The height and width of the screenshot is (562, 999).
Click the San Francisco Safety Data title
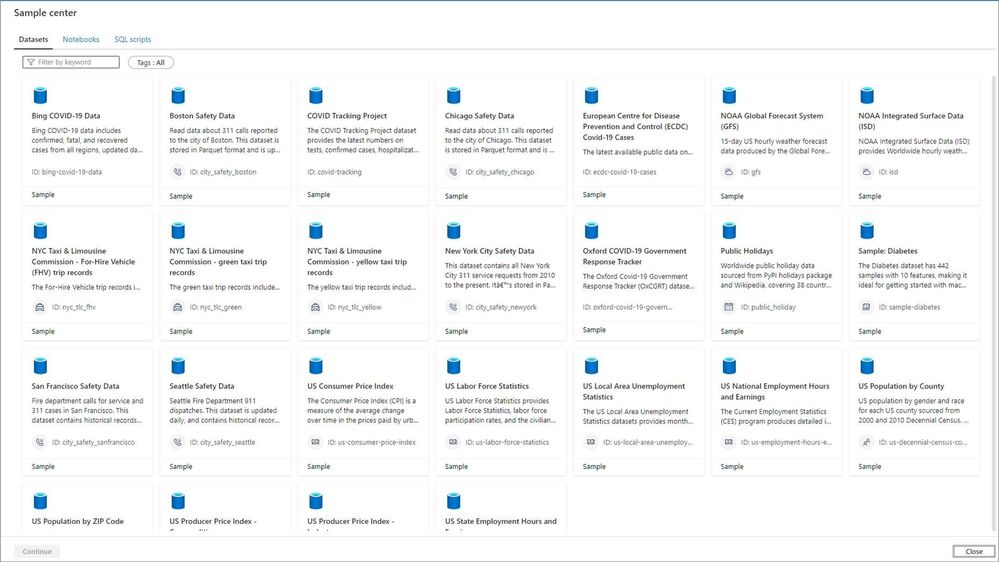75,386
